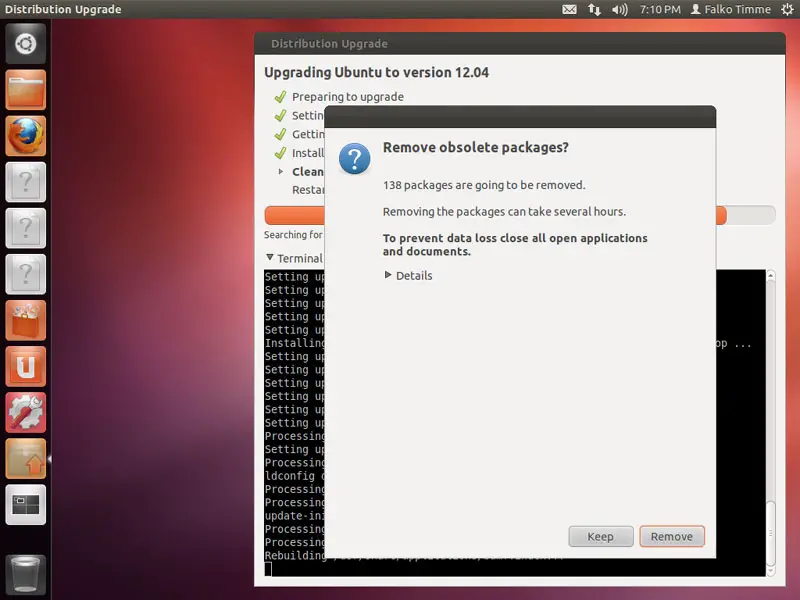Open the session power gear menu
Image resolution: width=800 pixels, height=600 pixels.
(x=787, y=10)
